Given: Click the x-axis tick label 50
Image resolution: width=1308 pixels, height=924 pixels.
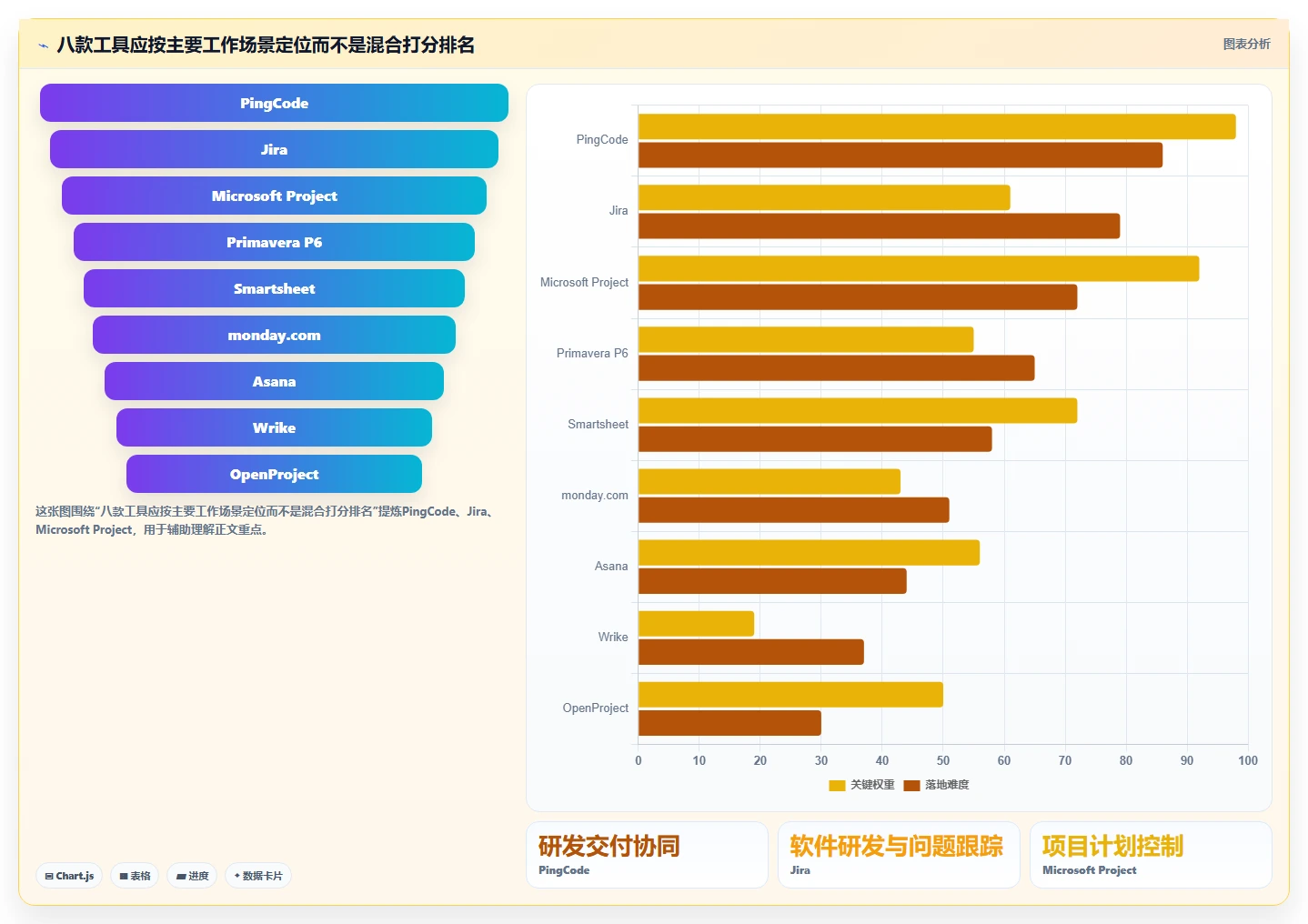Looking at the screenshot, I should [943, 760].
